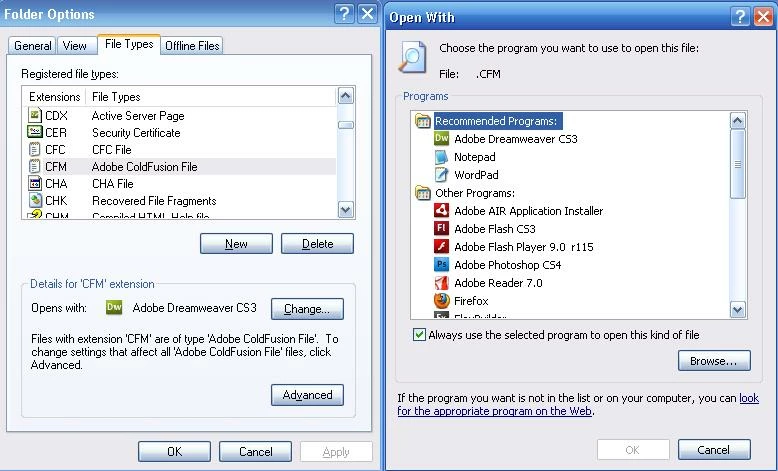Image resolution: width=778 pixels, height=471 pixels.
Task: Click the Other Programs folder icon
Action: coord(422,193)
